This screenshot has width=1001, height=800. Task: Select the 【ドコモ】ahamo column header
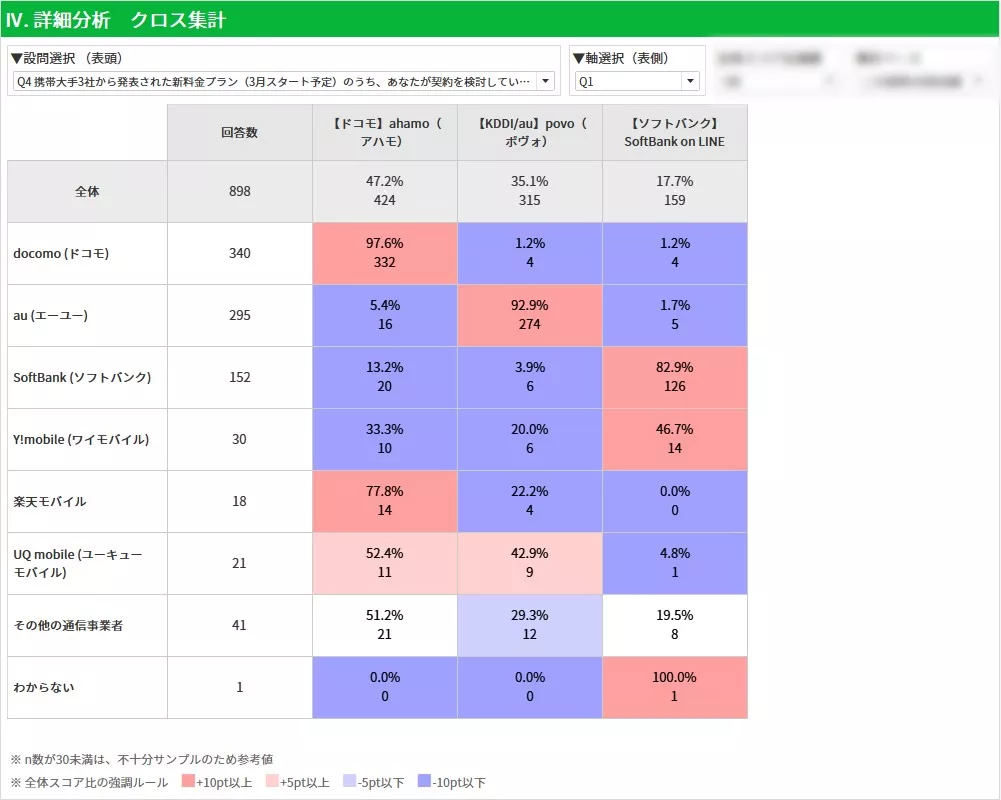(384, 133)
